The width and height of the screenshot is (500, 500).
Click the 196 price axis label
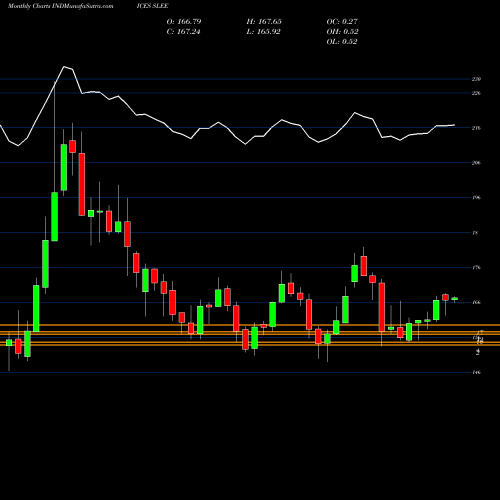click(476, 198)
